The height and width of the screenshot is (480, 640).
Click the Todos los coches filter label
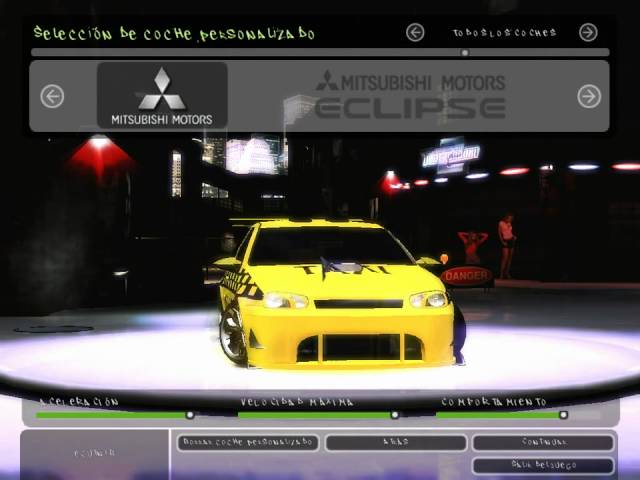(504, 33)
